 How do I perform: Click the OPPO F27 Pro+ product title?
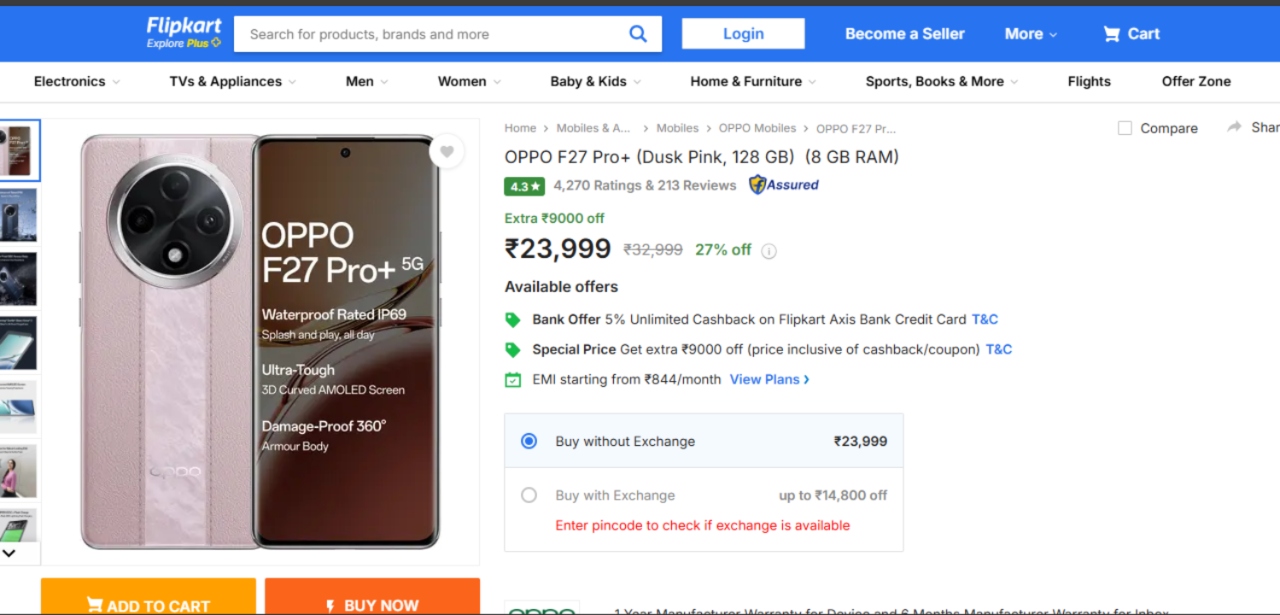[x=701, y=157]
